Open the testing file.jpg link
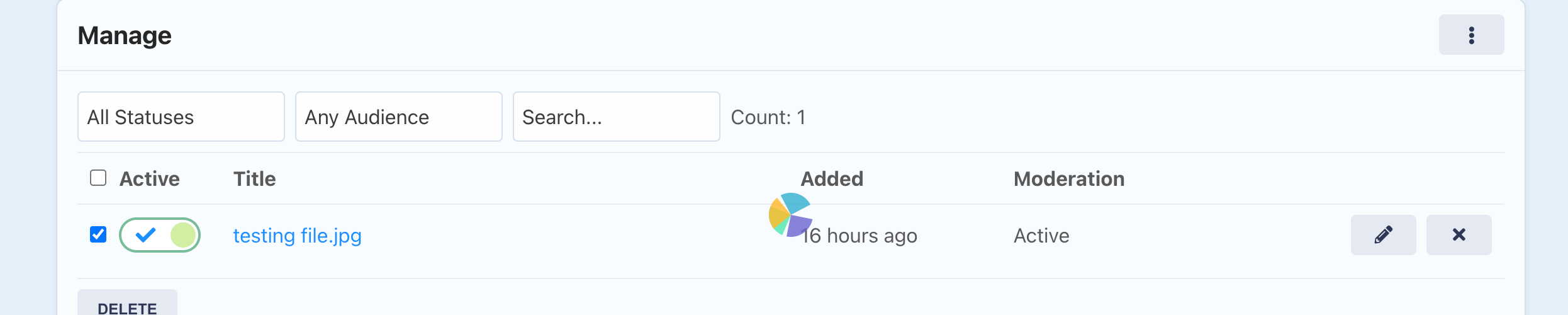Image resolution: width=1568 pixels, height=315 pixels. coord(297,236)
